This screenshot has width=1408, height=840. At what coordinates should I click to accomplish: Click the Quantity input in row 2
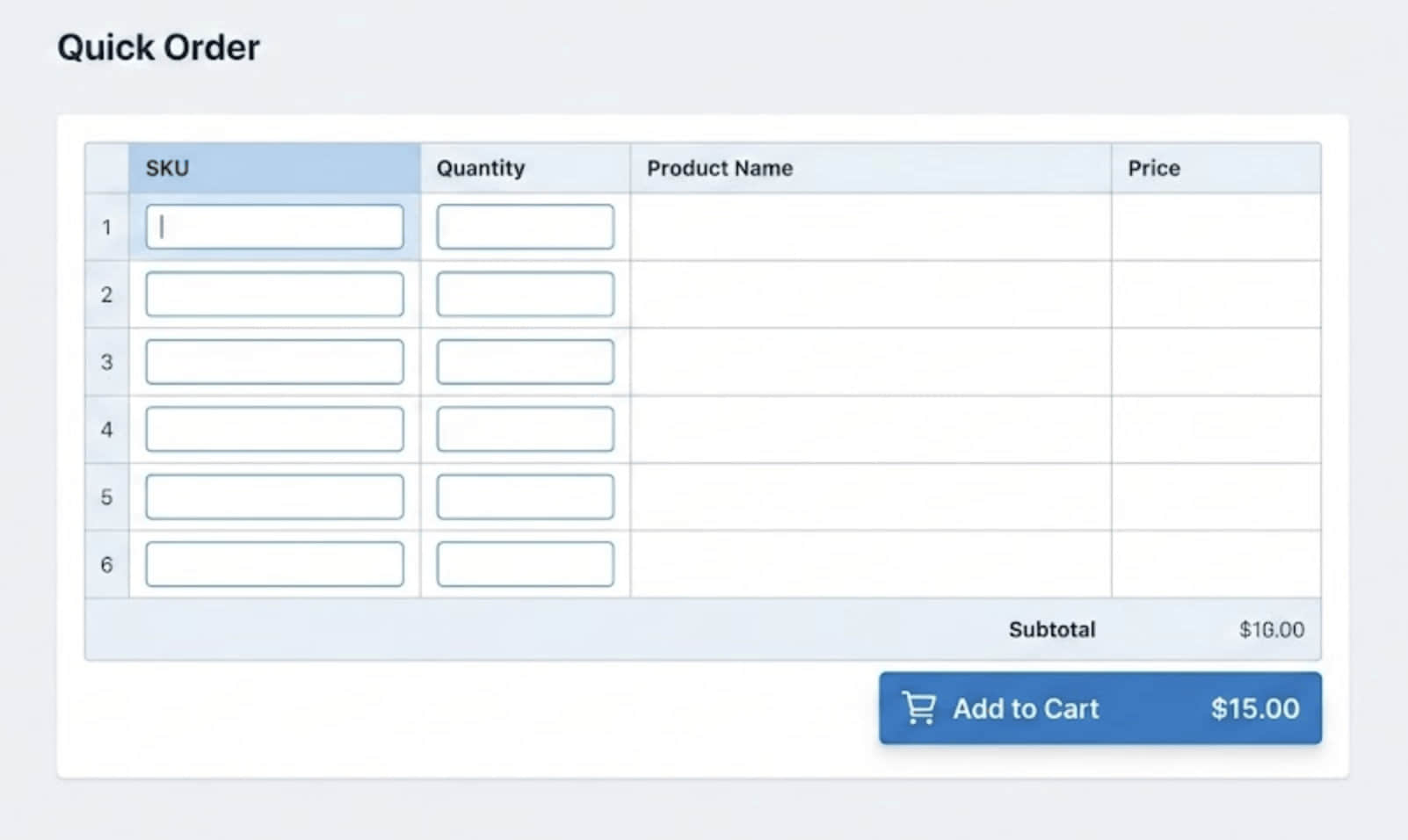[525, 294]
